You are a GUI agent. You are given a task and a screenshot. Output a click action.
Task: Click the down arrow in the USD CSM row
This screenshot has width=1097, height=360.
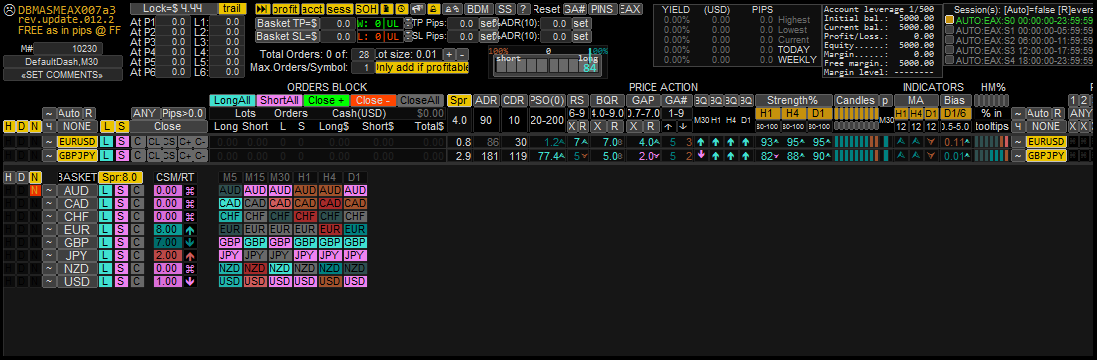click(190, 281)
